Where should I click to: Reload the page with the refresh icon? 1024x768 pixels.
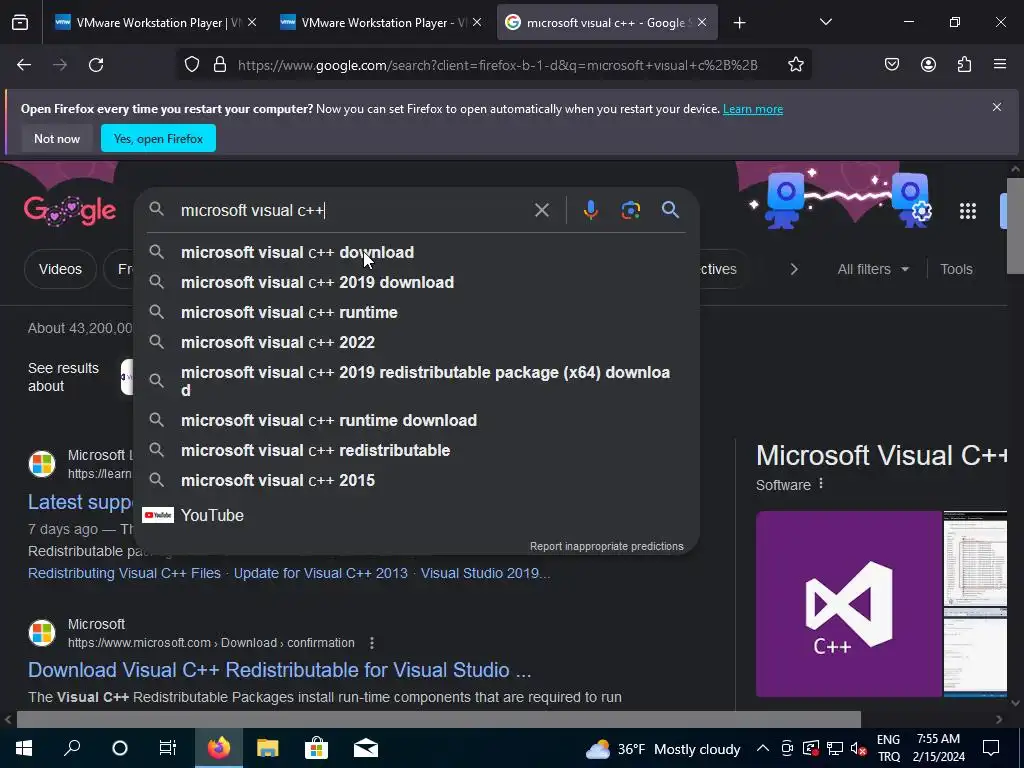click(x=96, y=65)
